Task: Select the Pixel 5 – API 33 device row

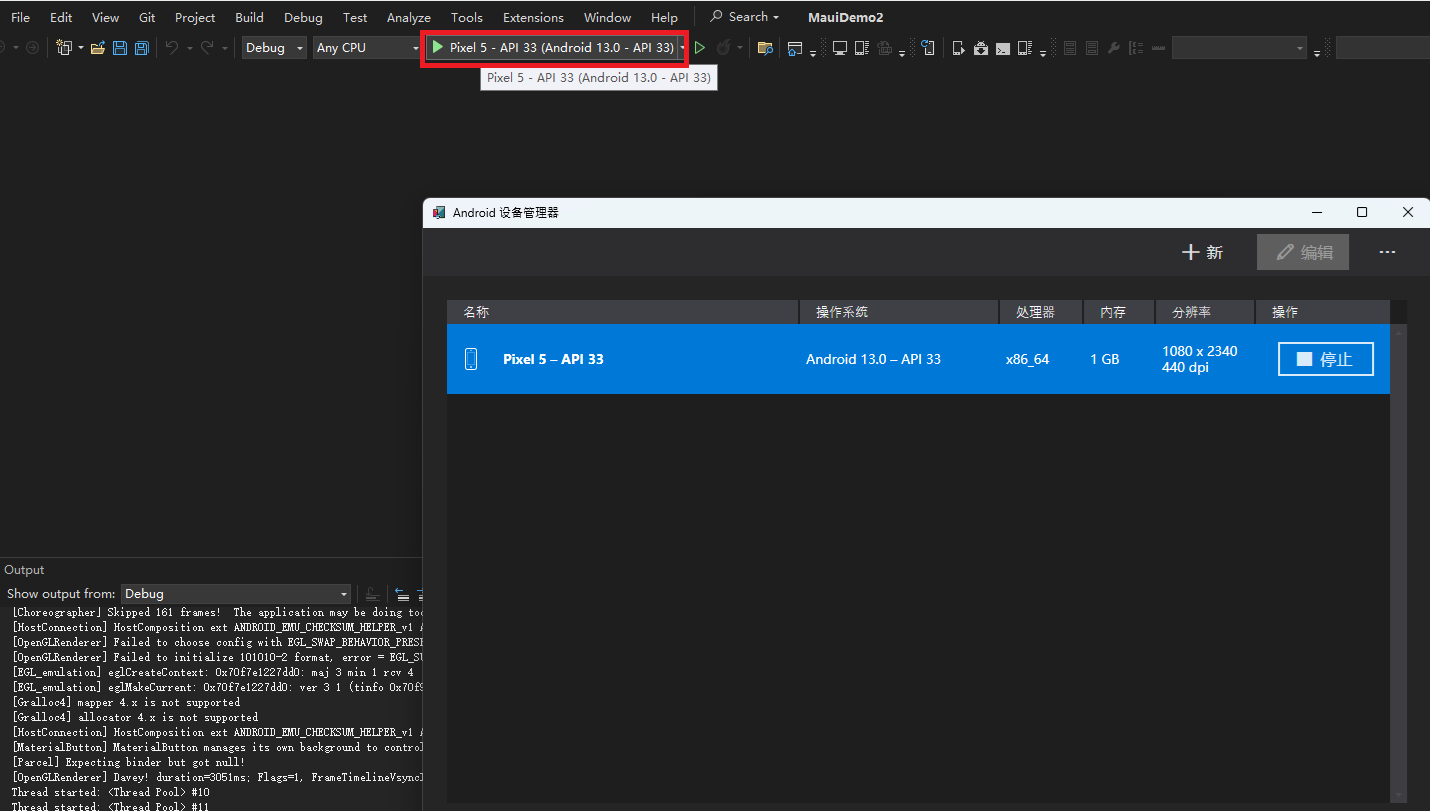Action: pos(918,359)
